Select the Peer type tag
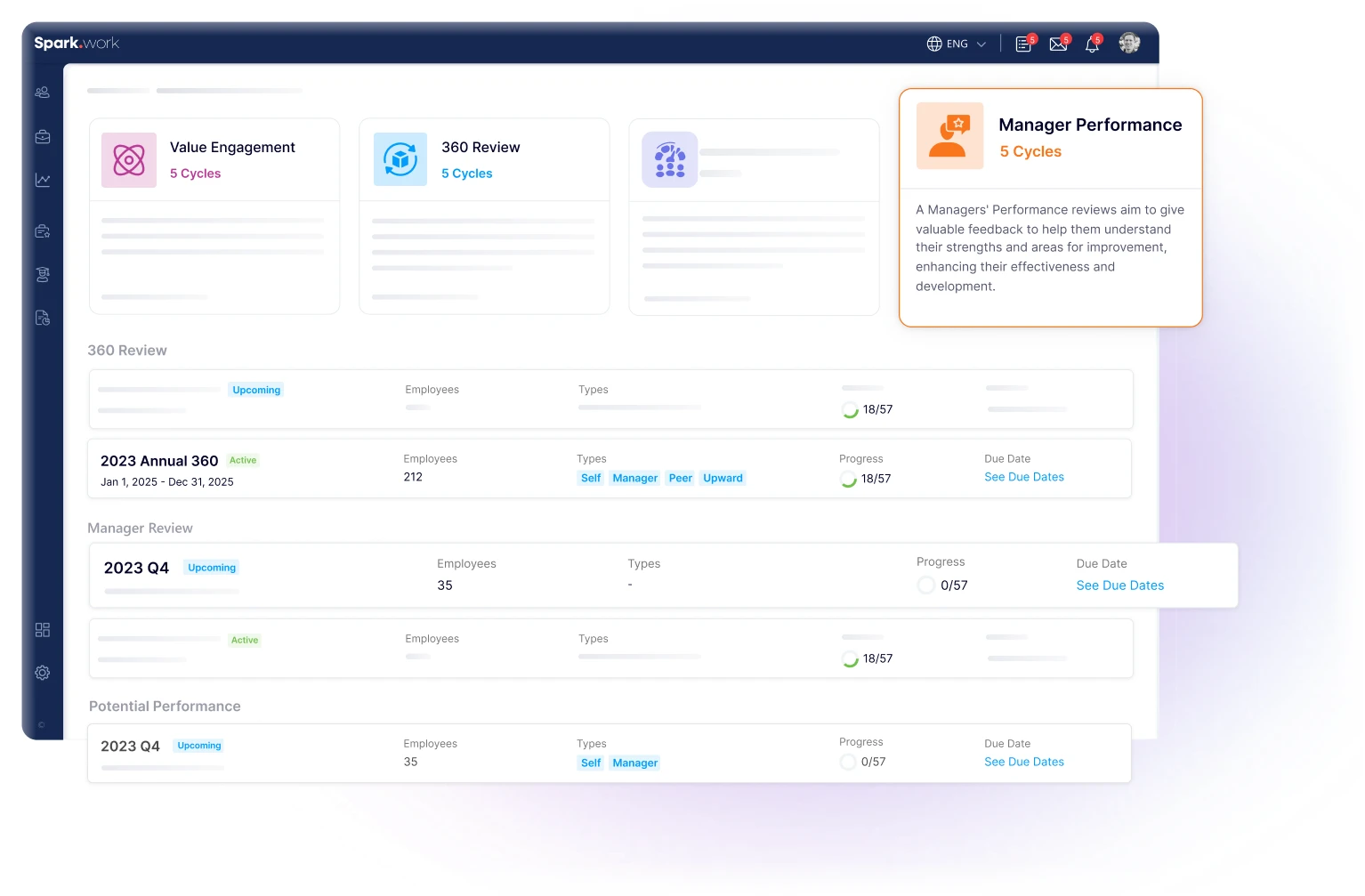1365x896 pixels. pyautogui.click(x=681, y=478)
